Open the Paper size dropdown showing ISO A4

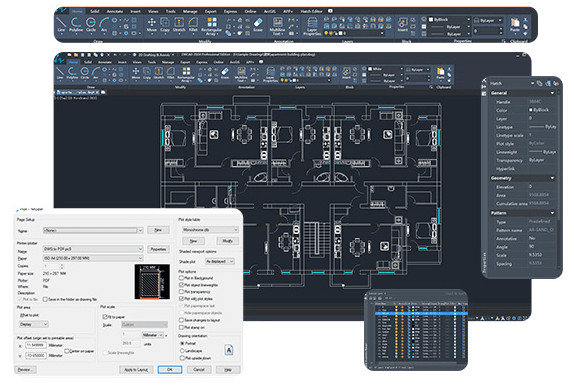(x=93, y=258)
